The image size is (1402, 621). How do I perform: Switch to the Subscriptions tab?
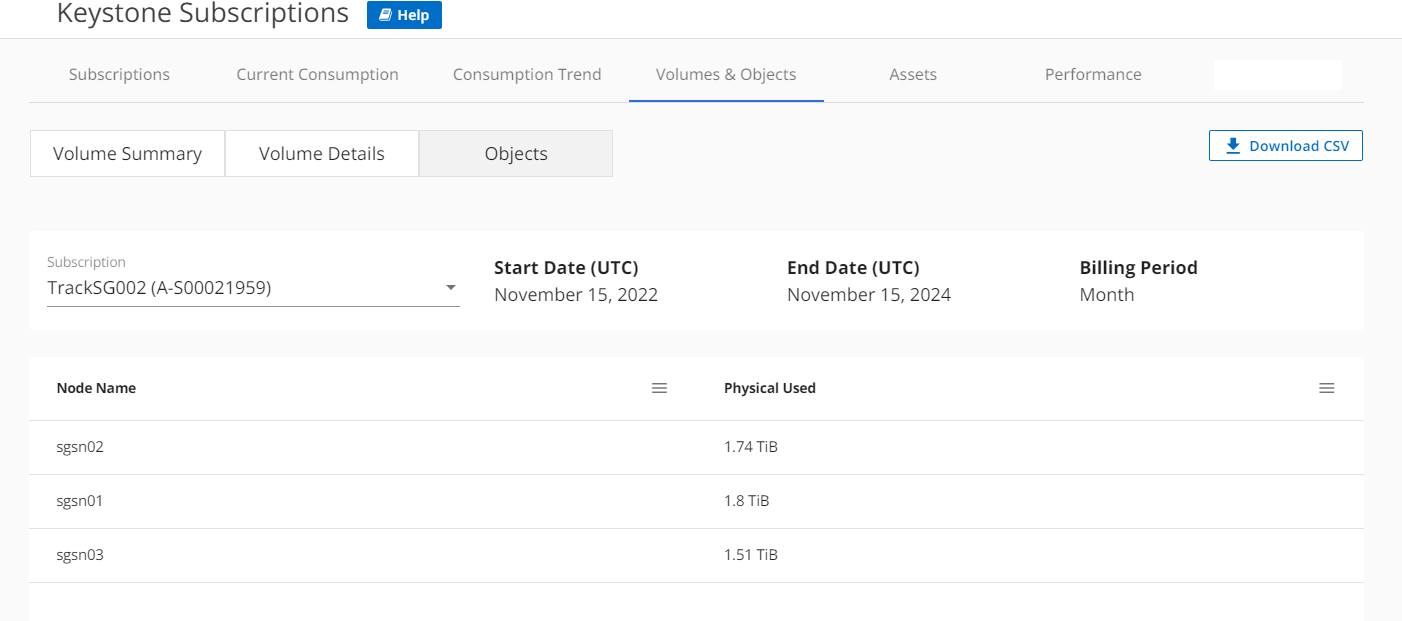pyautogui.click(x=119, y=74)
